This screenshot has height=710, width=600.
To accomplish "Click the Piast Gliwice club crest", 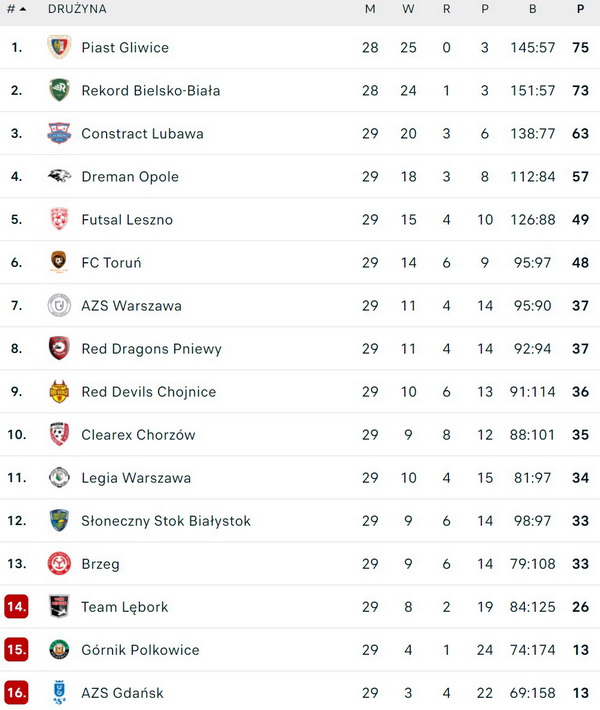I will click(59, 47).
